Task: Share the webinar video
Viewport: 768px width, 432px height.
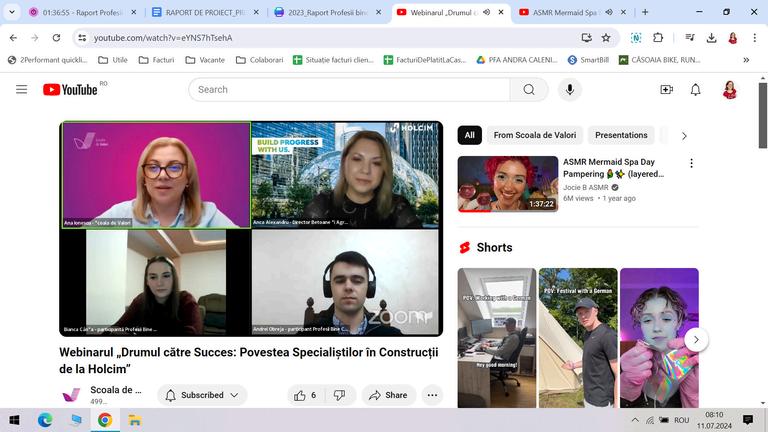Action: pos(388,395)
